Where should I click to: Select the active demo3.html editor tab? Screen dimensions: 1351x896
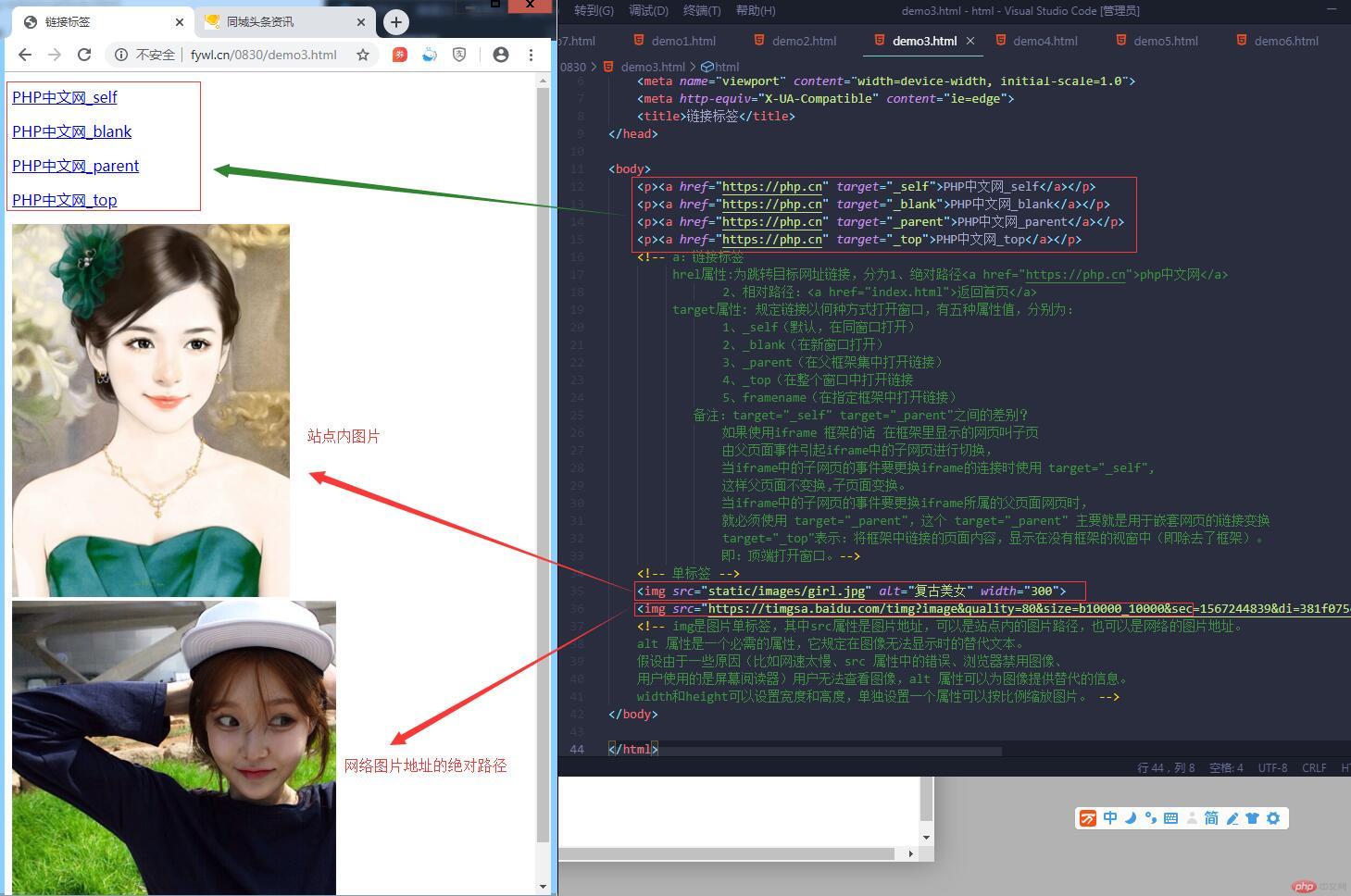click(x=924, y=41)
